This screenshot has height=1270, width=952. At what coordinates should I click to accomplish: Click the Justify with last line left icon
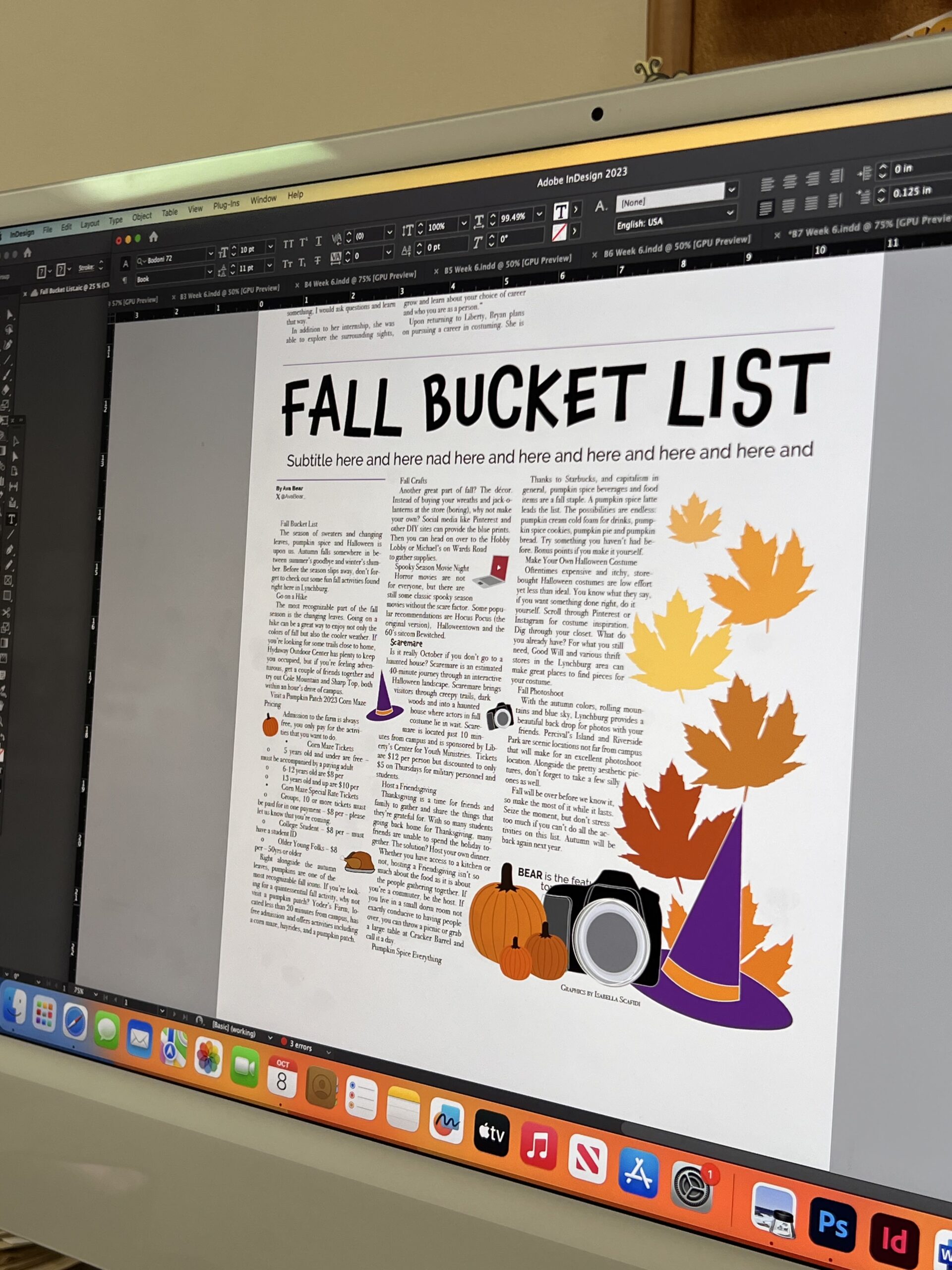click(x=766, y=208)
